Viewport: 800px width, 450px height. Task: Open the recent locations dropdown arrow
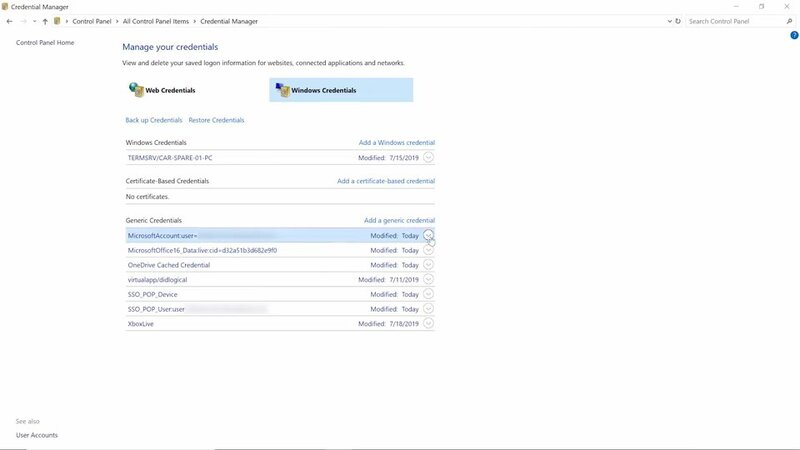(x=34, y=21)
